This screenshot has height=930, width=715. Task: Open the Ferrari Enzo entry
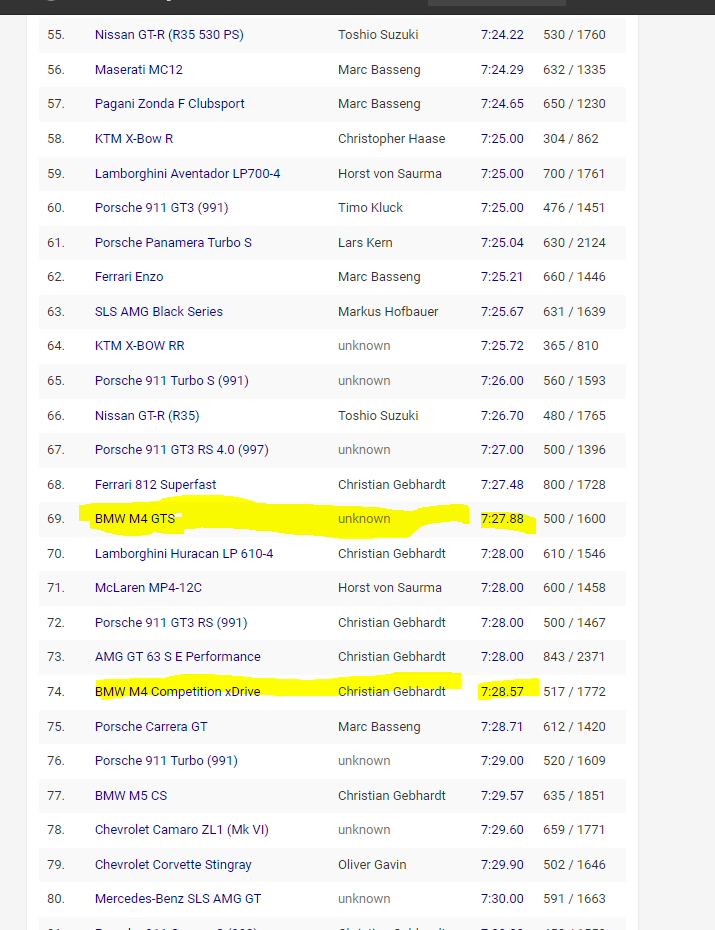129,277
